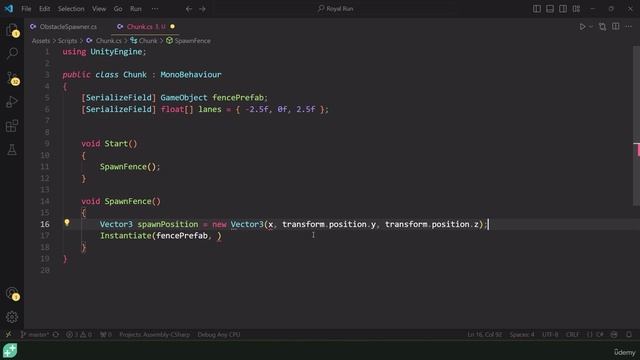Click the Spaces: 4 indentation setting
Image resolution: width=640 pixels, height=360 pixels.
coord(522,334)
